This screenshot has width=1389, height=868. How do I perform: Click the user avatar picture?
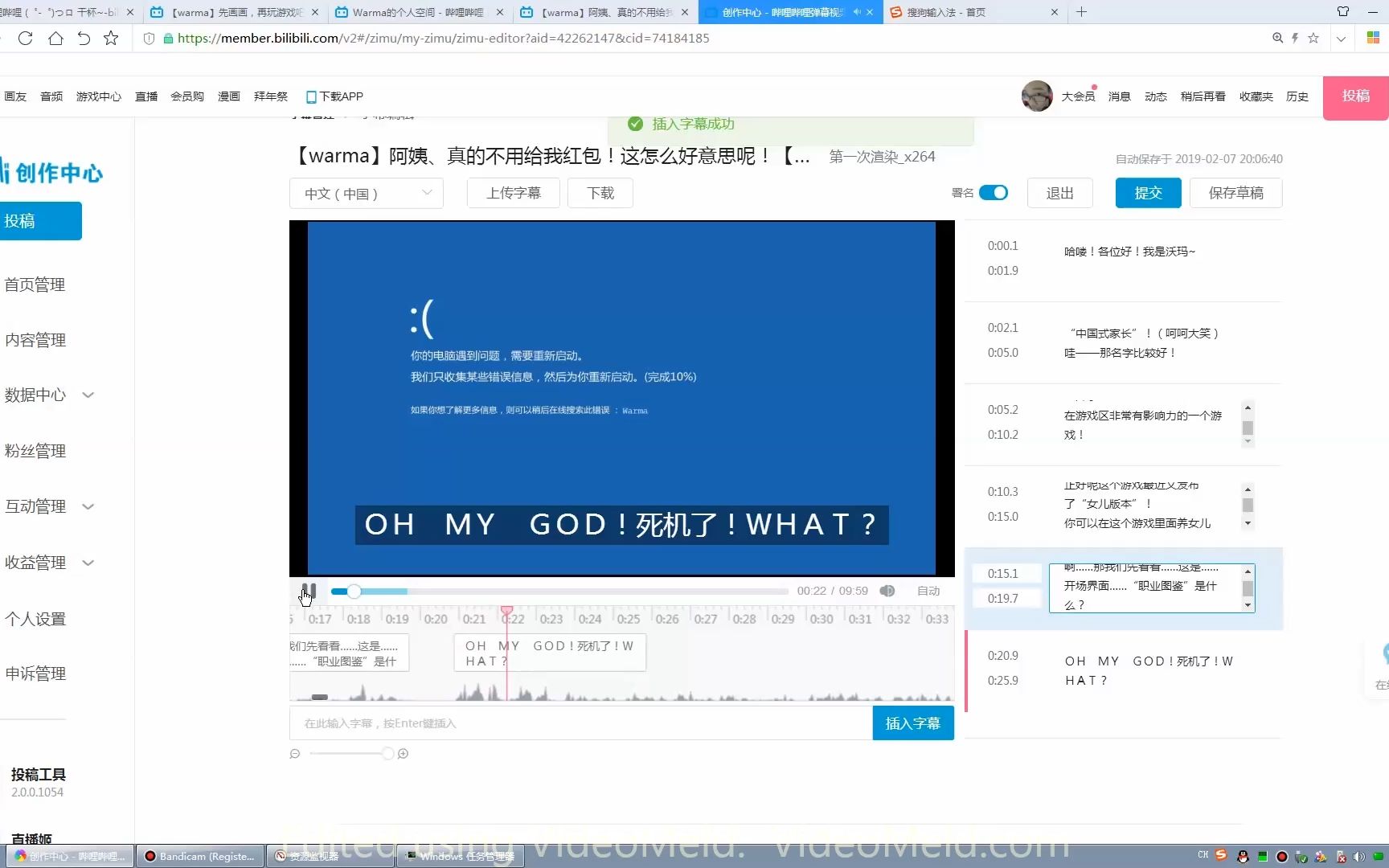point(1037,96)
